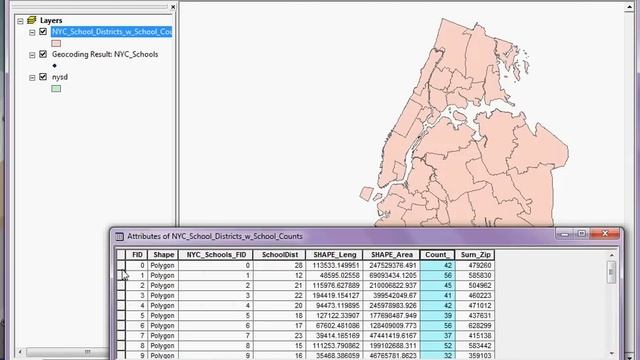The image size is (640, 360).
Task: Click the FID column header
Action: point(136,255)
